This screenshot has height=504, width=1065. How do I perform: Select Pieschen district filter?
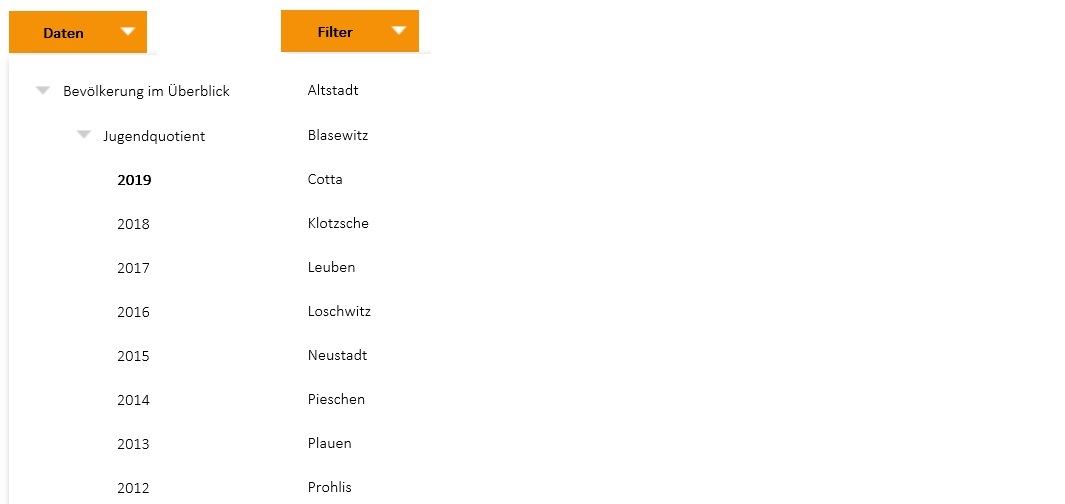point(336,399)
